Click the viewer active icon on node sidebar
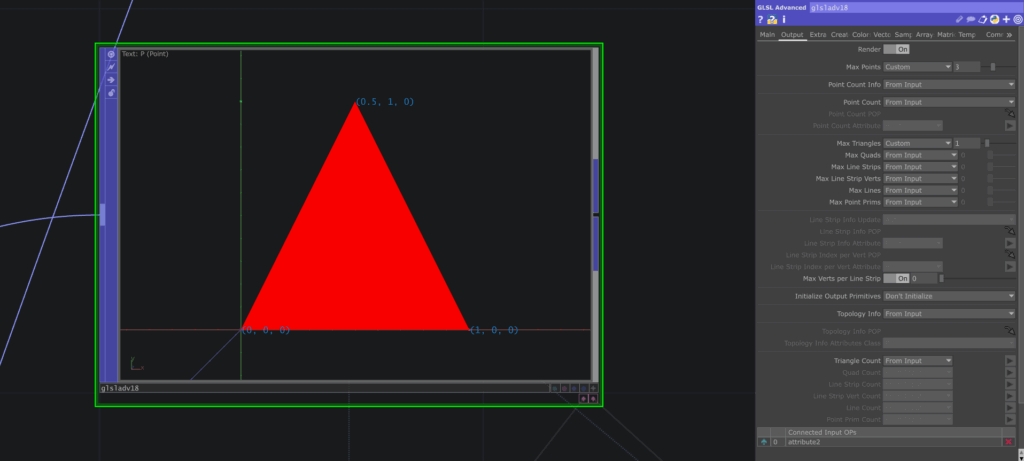This screenshot has width=1024, height=461. coord(111,55)
